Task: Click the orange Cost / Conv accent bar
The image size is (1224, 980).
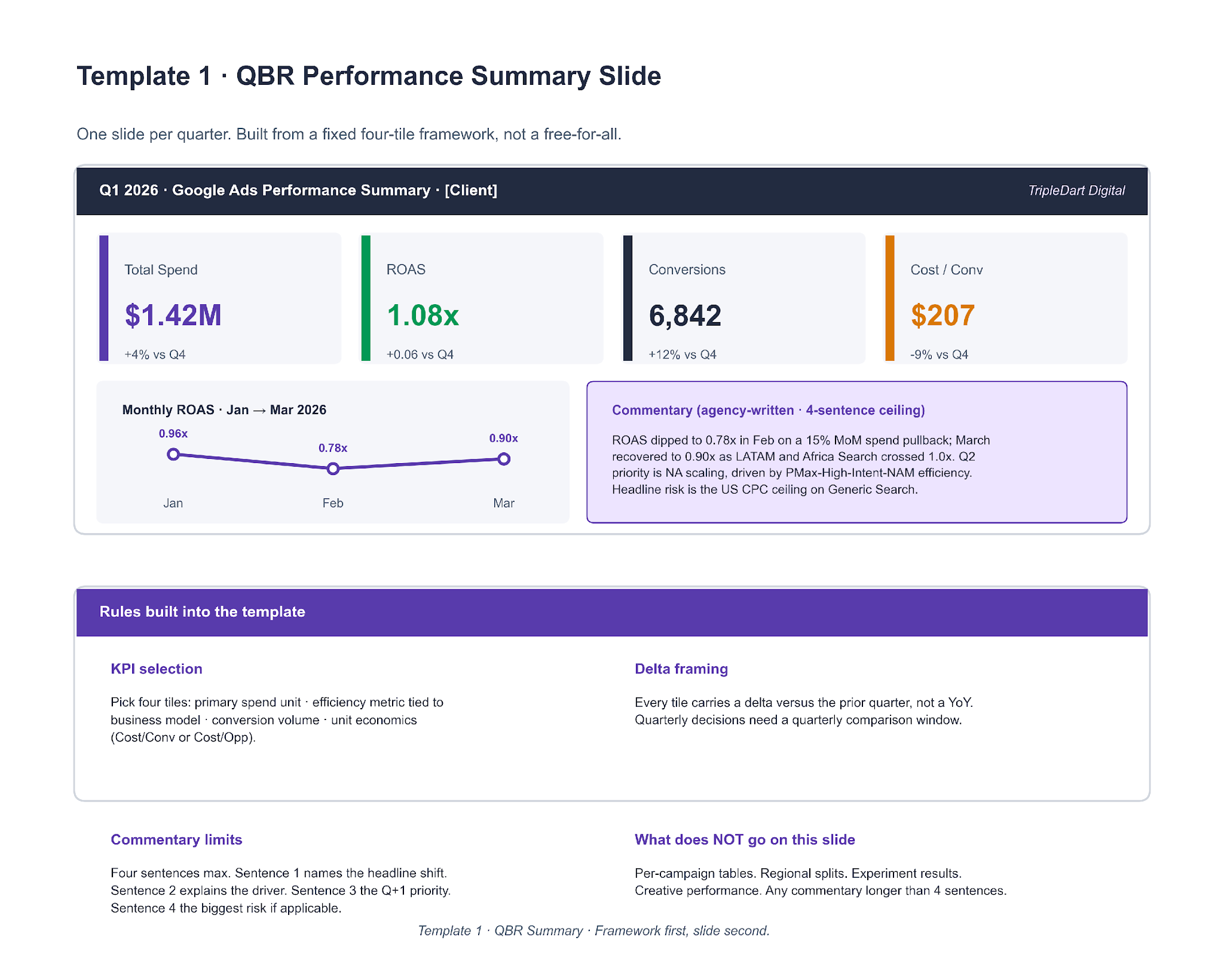Action: 890,298
